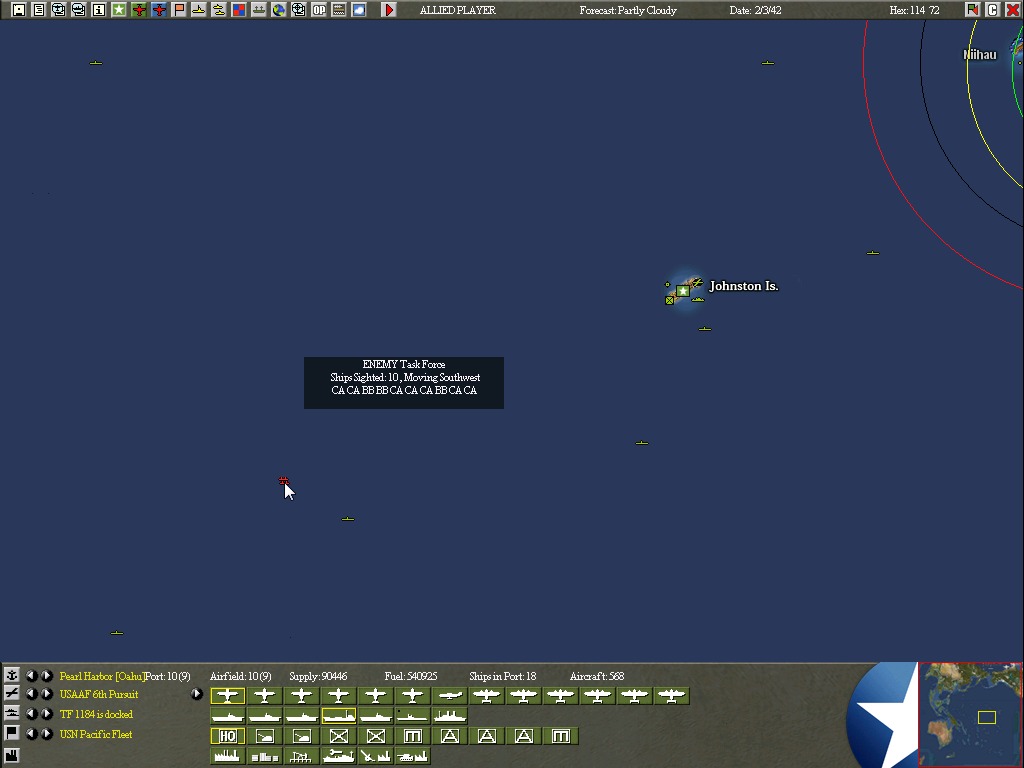Click the ship icon beside TF 1184 row

pyautogui.click(x=12, y=713)
